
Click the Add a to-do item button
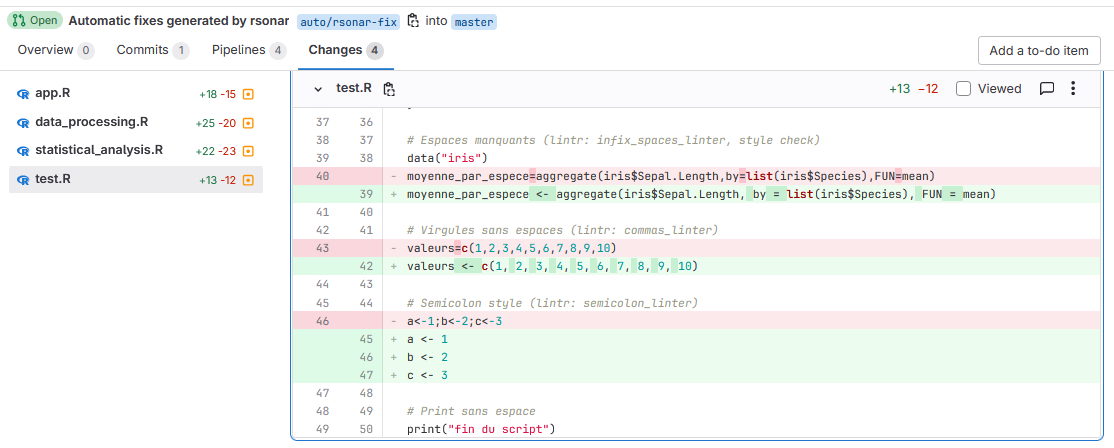[x=1039, y=50]
